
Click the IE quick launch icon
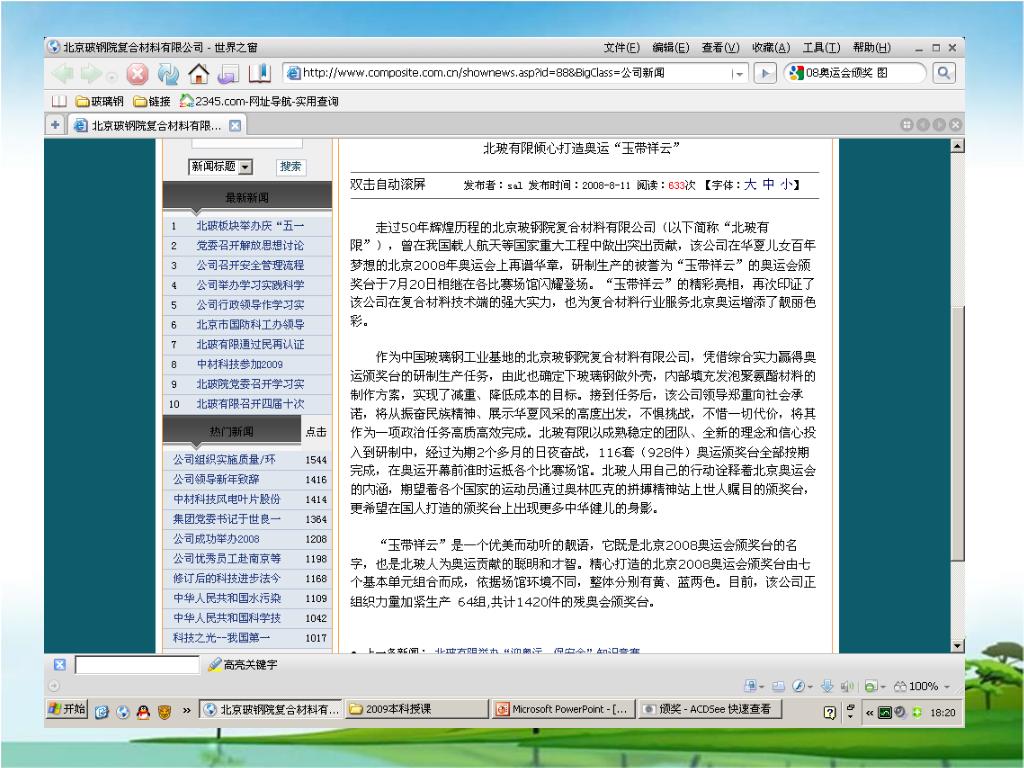click(101, 712)
